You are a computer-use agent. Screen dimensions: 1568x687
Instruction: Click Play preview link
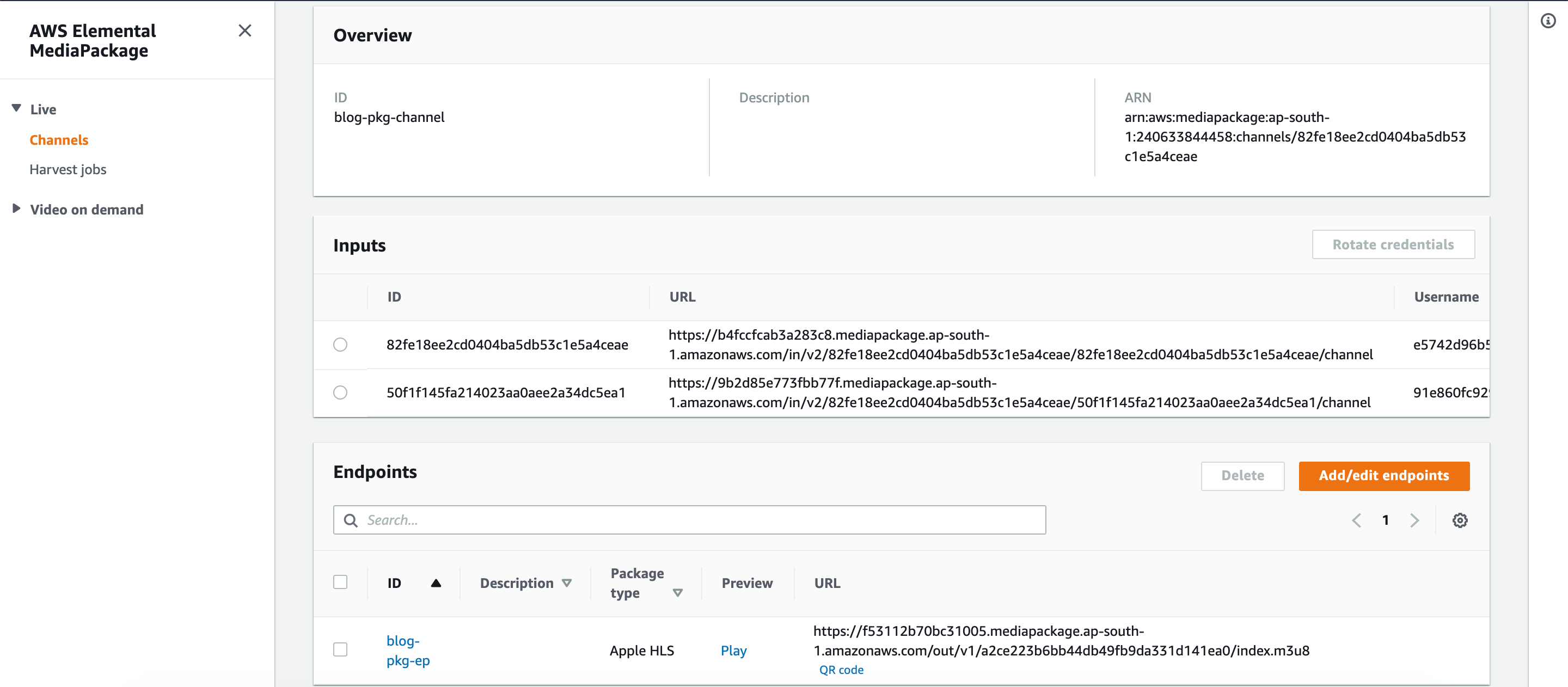pos(733,651)
